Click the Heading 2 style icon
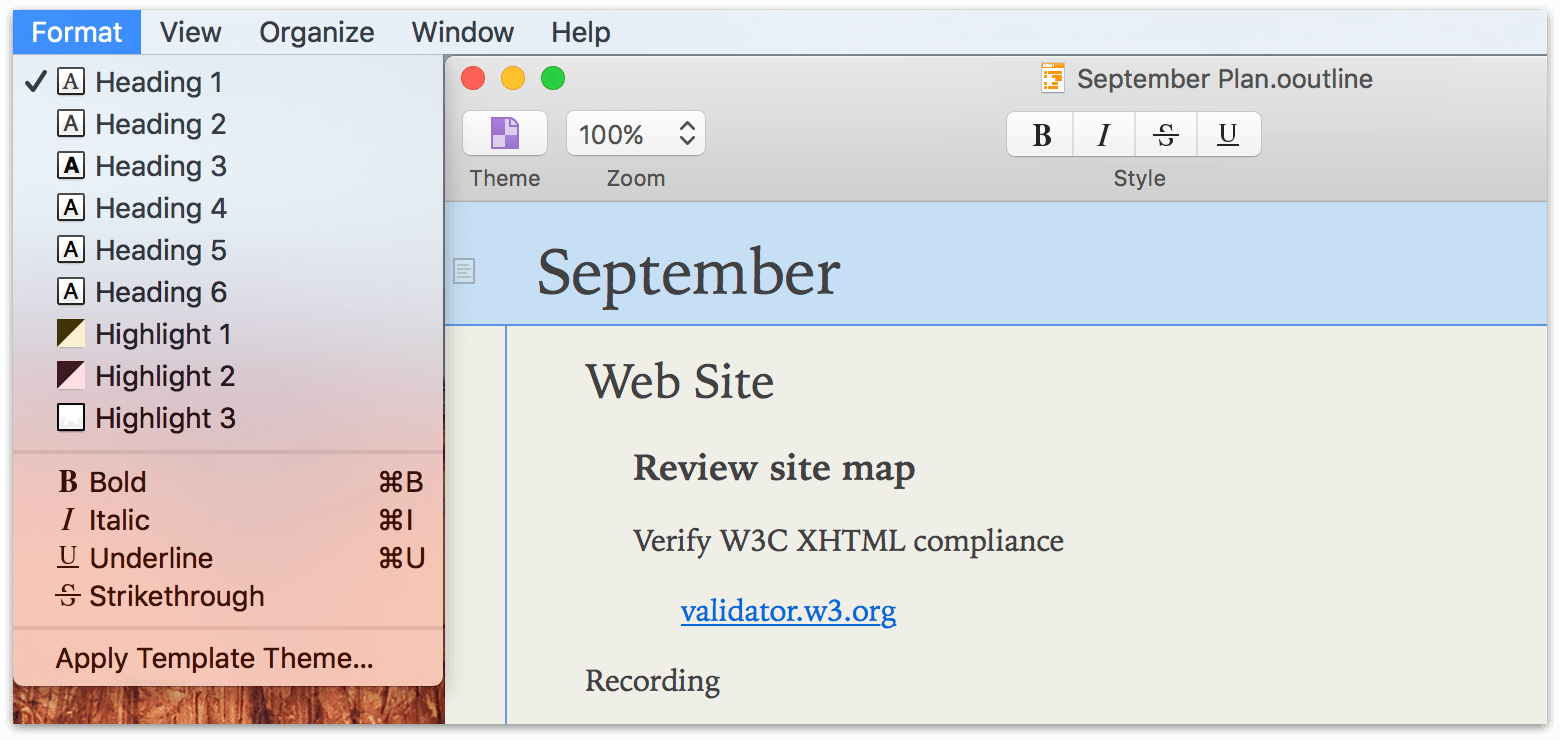The height and width of the screenshot is (740, 1560). [x=71, y=124]
